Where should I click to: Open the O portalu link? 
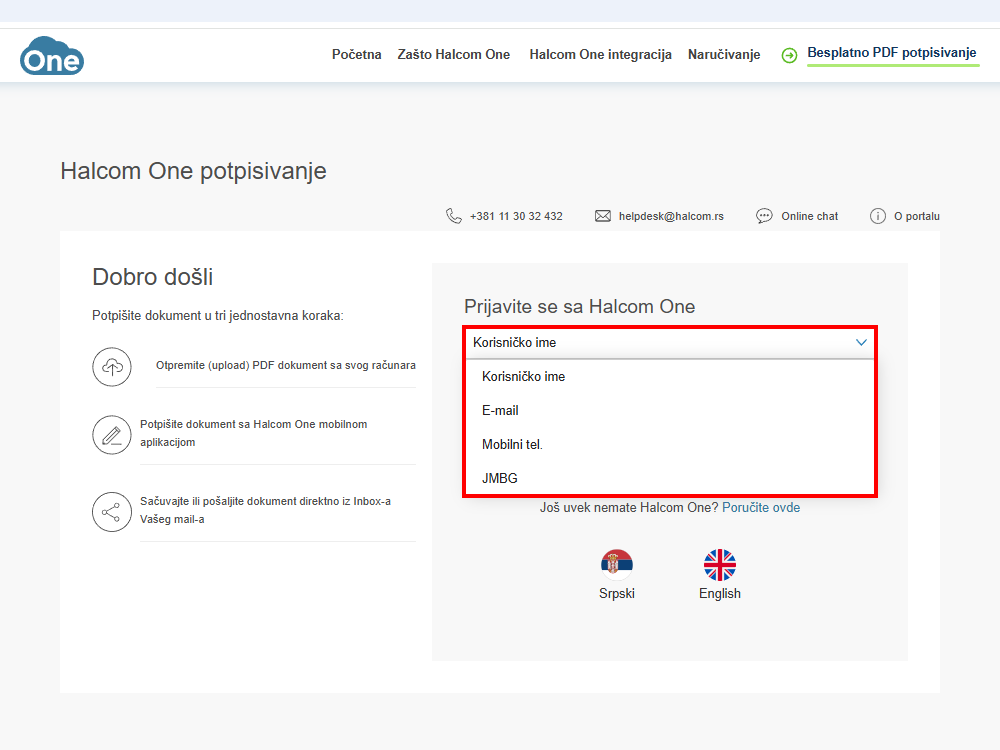916,216
